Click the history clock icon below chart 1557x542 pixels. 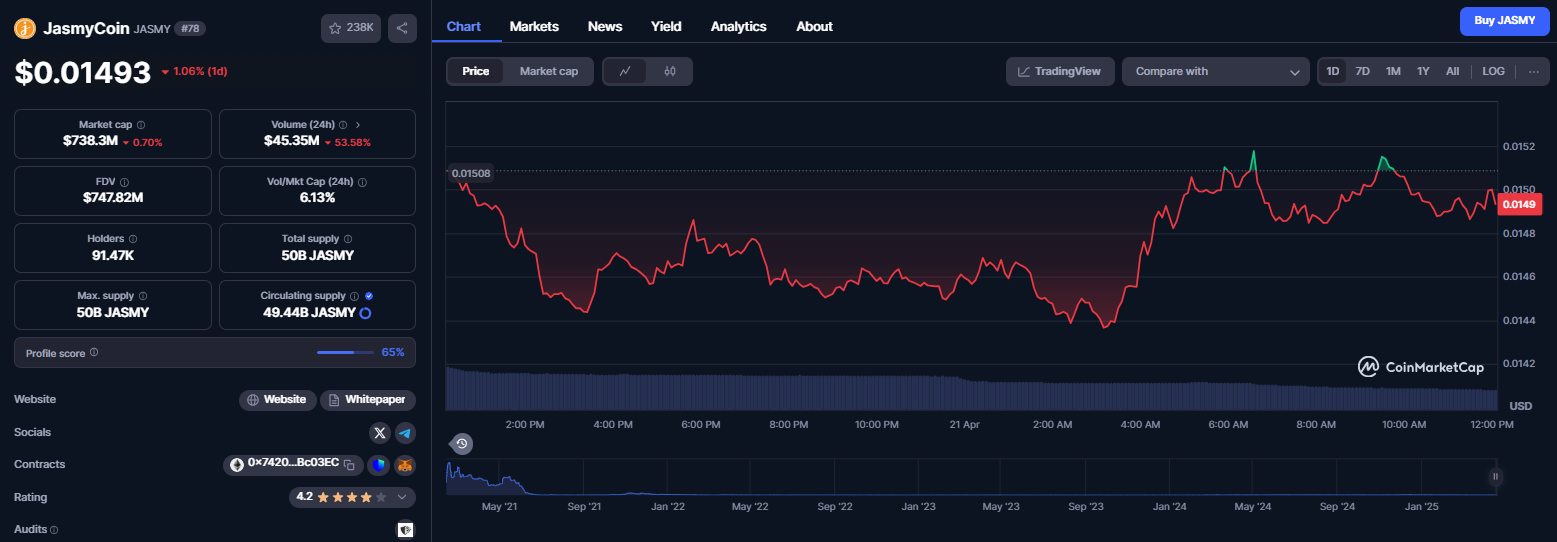pyautogui.click(x=462, y=444)
